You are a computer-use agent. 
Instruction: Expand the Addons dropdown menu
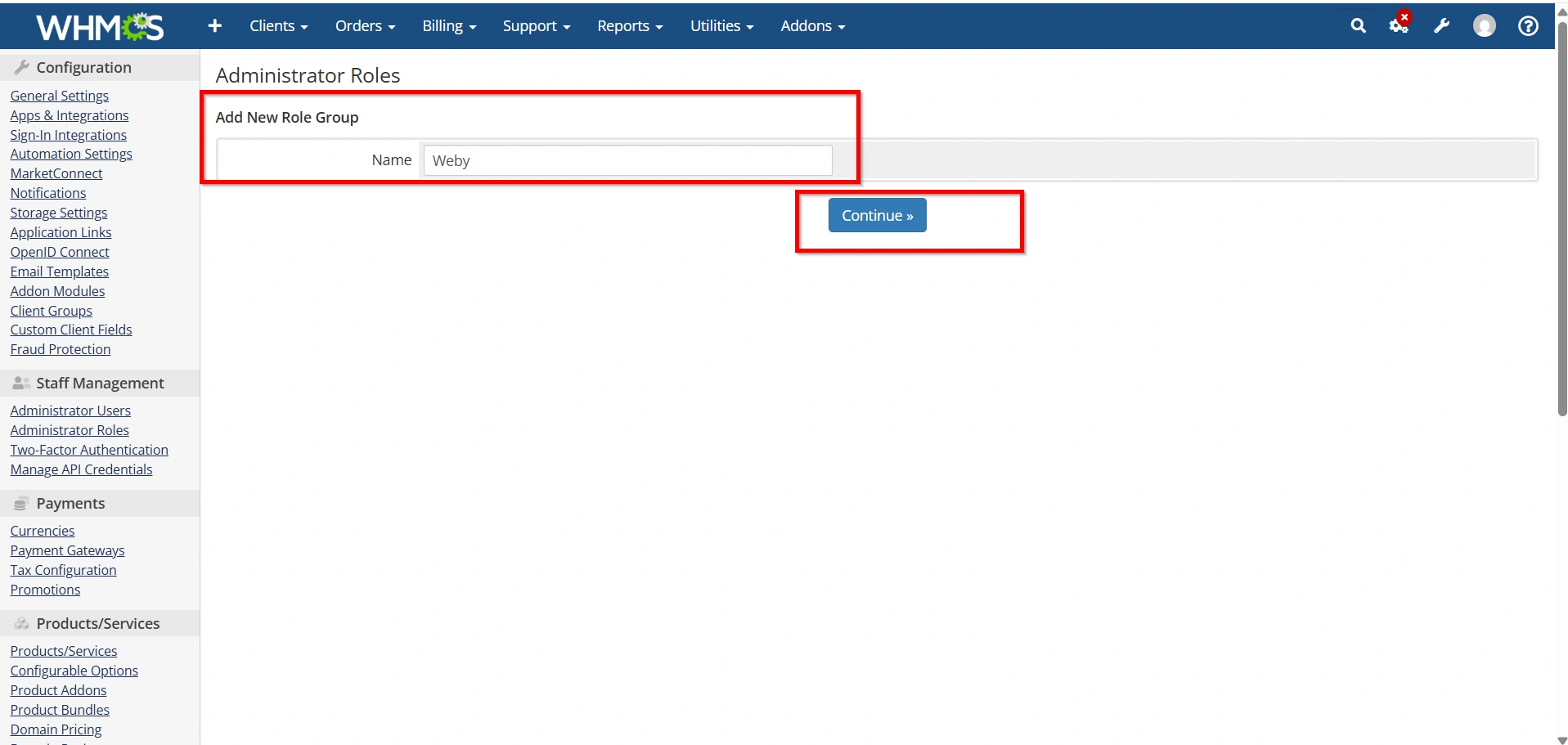point(812,26)
